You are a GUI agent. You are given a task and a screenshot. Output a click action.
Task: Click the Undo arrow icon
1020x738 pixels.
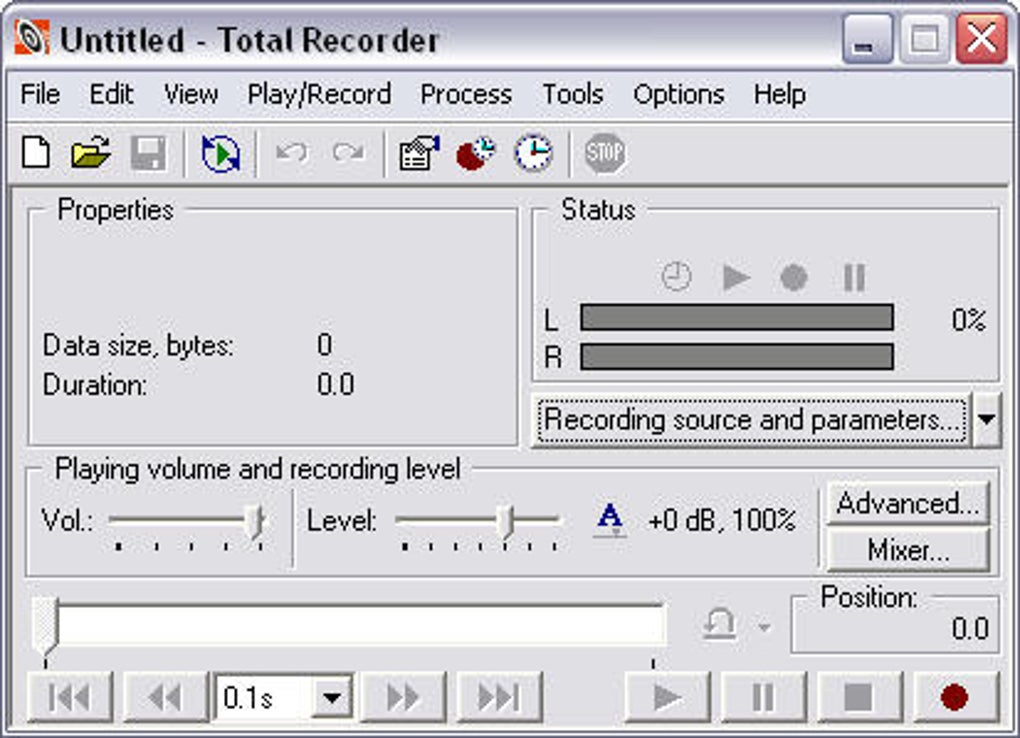(291, 153)
